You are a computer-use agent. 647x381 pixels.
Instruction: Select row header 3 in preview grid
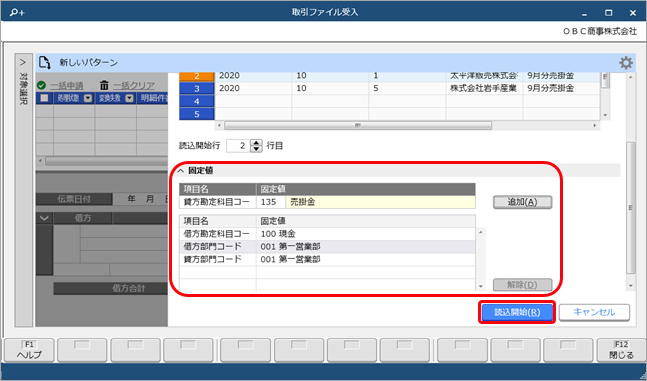(197, 88)
